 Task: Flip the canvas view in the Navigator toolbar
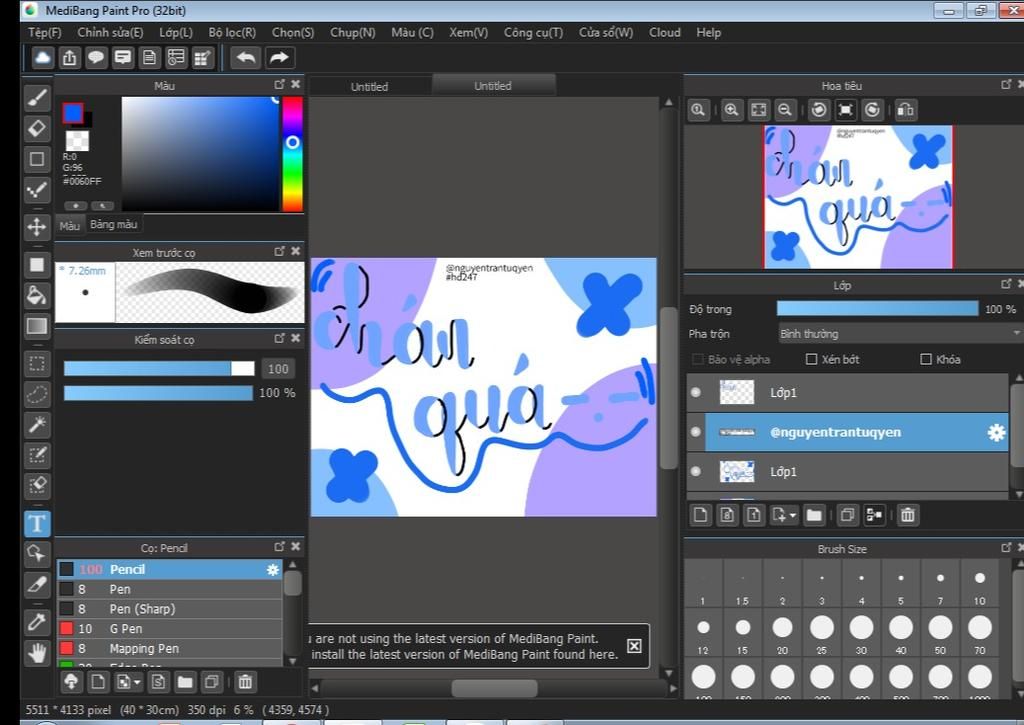click(906, 110)
